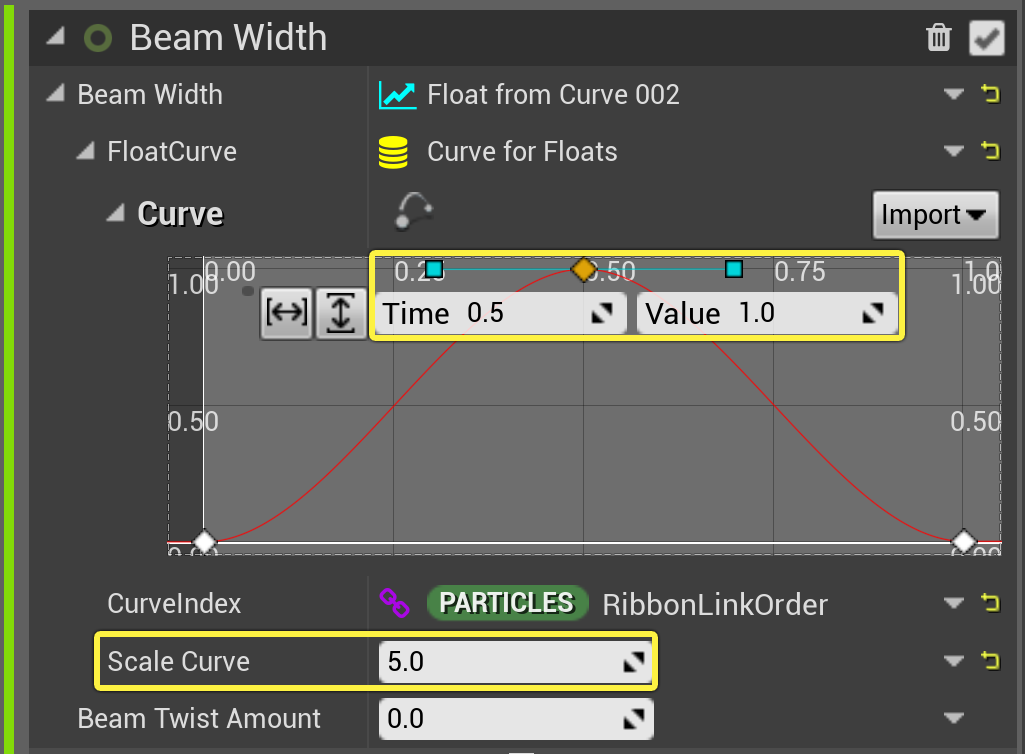
Task: Click the Time 0.5 input field
Action: pyautogui.click(x=500, y=313)
